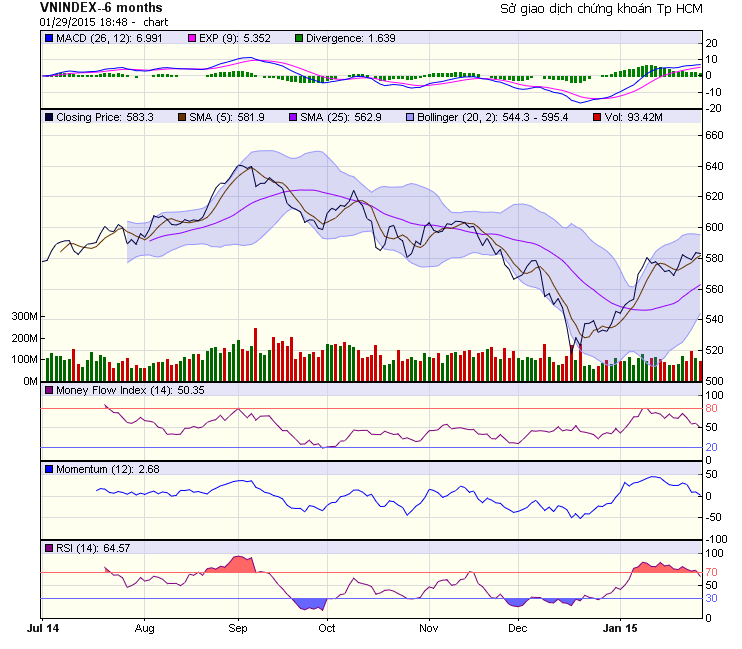Viewport: 742px width, 649px height.
Task: Click the blue MACD legend swatch
Action: pos(49,38)
